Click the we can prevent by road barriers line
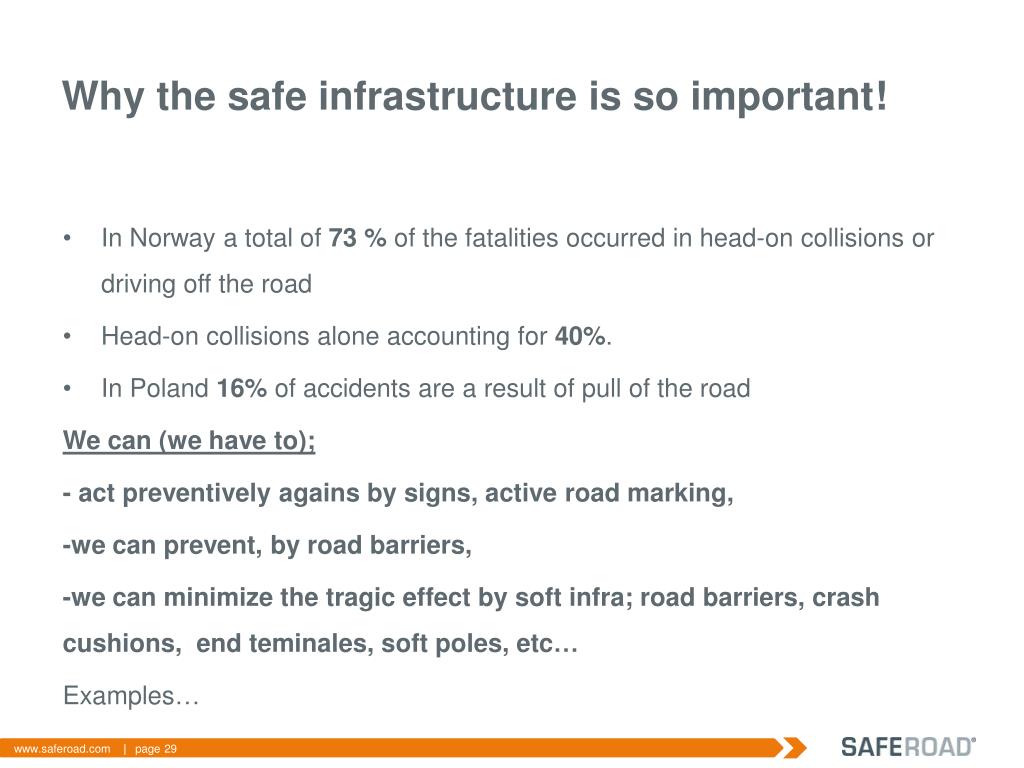The height and width of the screenshot is (768, 1024). [x=266, y=545]
